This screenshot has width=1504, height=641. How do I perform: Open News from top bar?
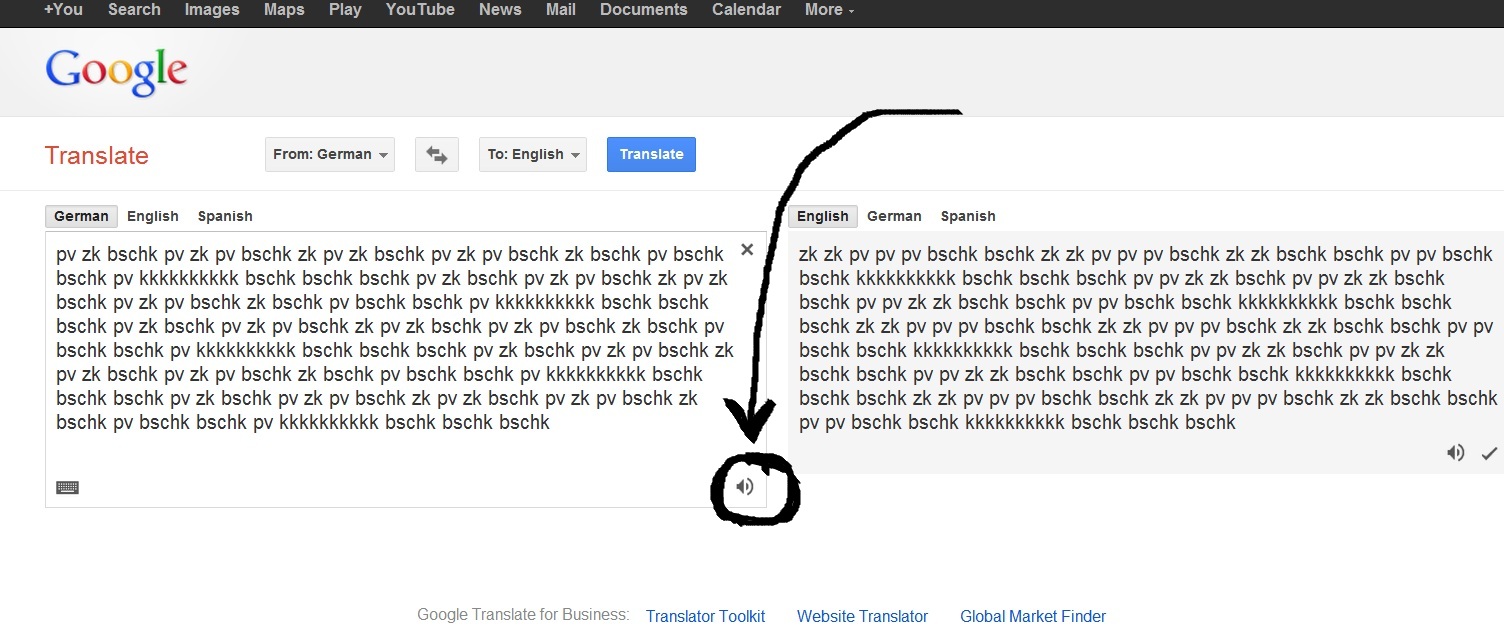500,10
